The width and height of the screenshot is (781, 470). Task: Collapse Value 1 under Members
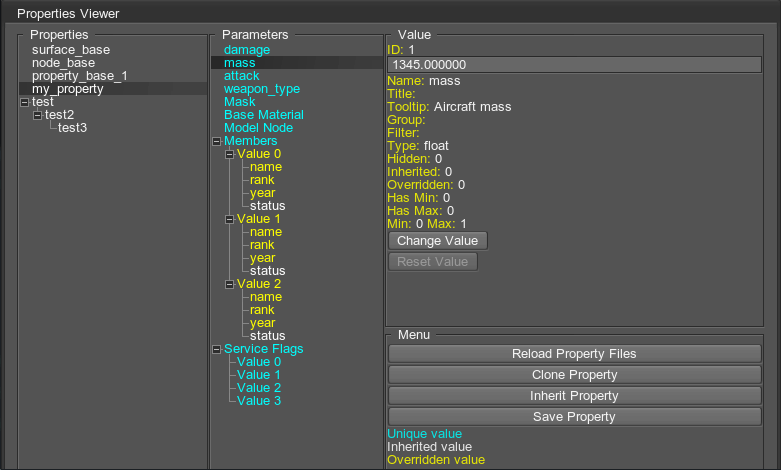[x=229, y=219]
